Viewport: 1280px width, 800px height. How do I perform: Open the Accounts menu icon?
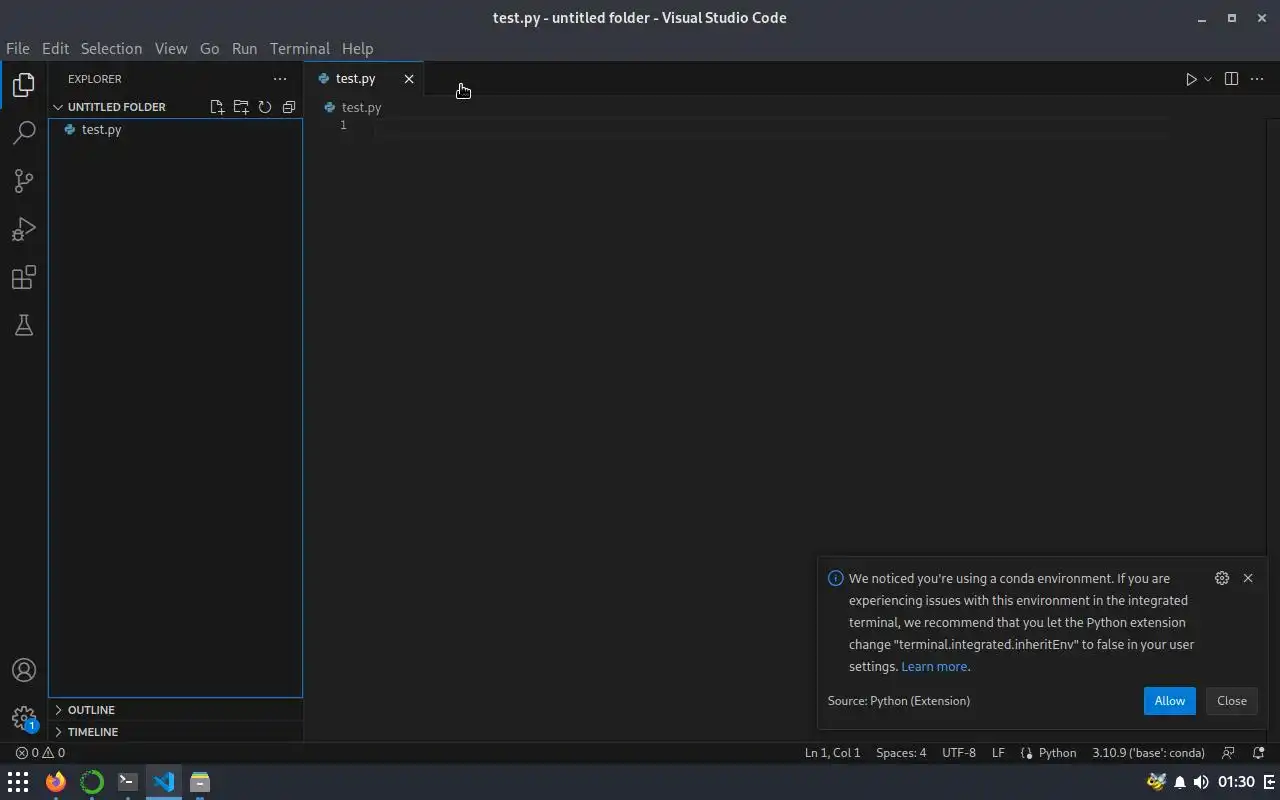24,670
